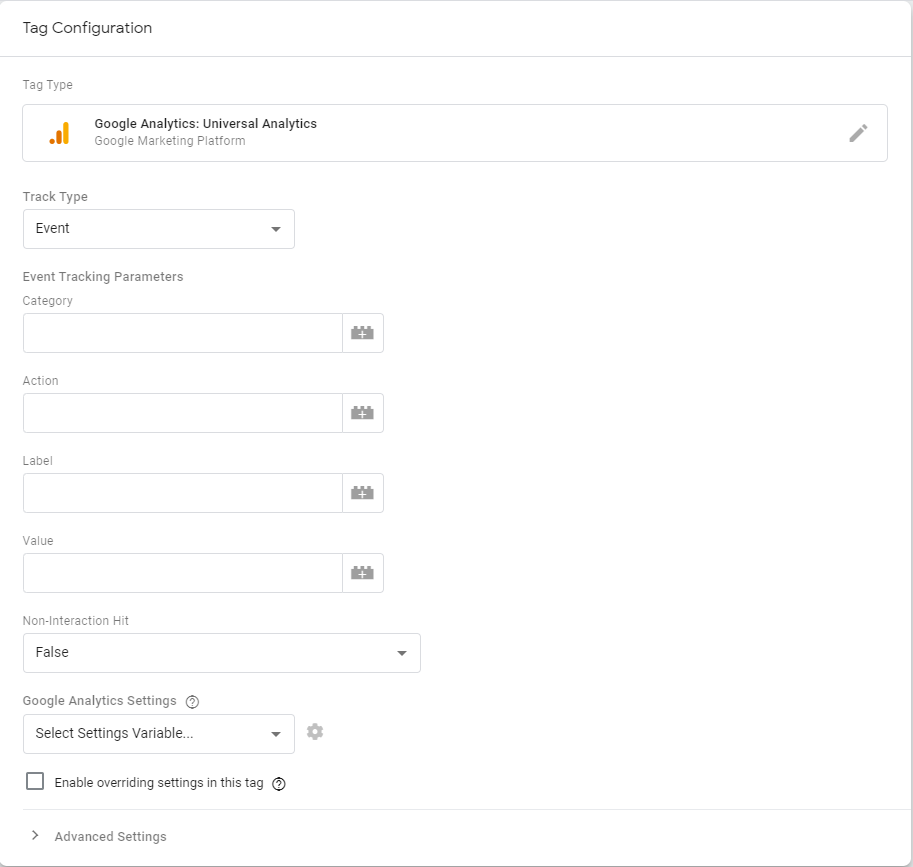Viewport: 913px width, 867px height.
Task: Focus the Label input field
Action: click(x=183, y=493)
